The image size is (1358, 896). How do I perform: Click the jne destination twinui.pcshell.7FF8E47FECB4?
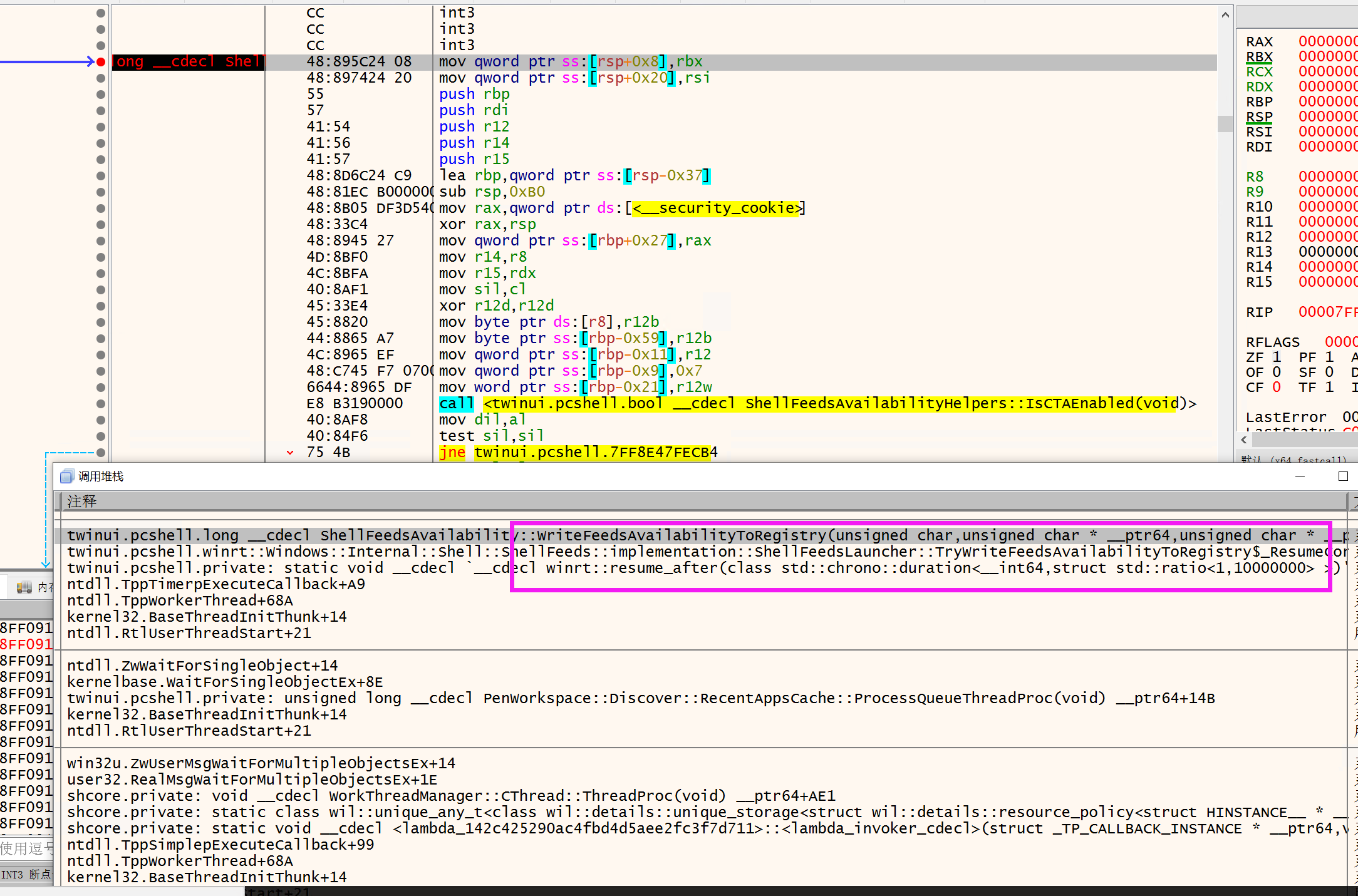point(595,452)
